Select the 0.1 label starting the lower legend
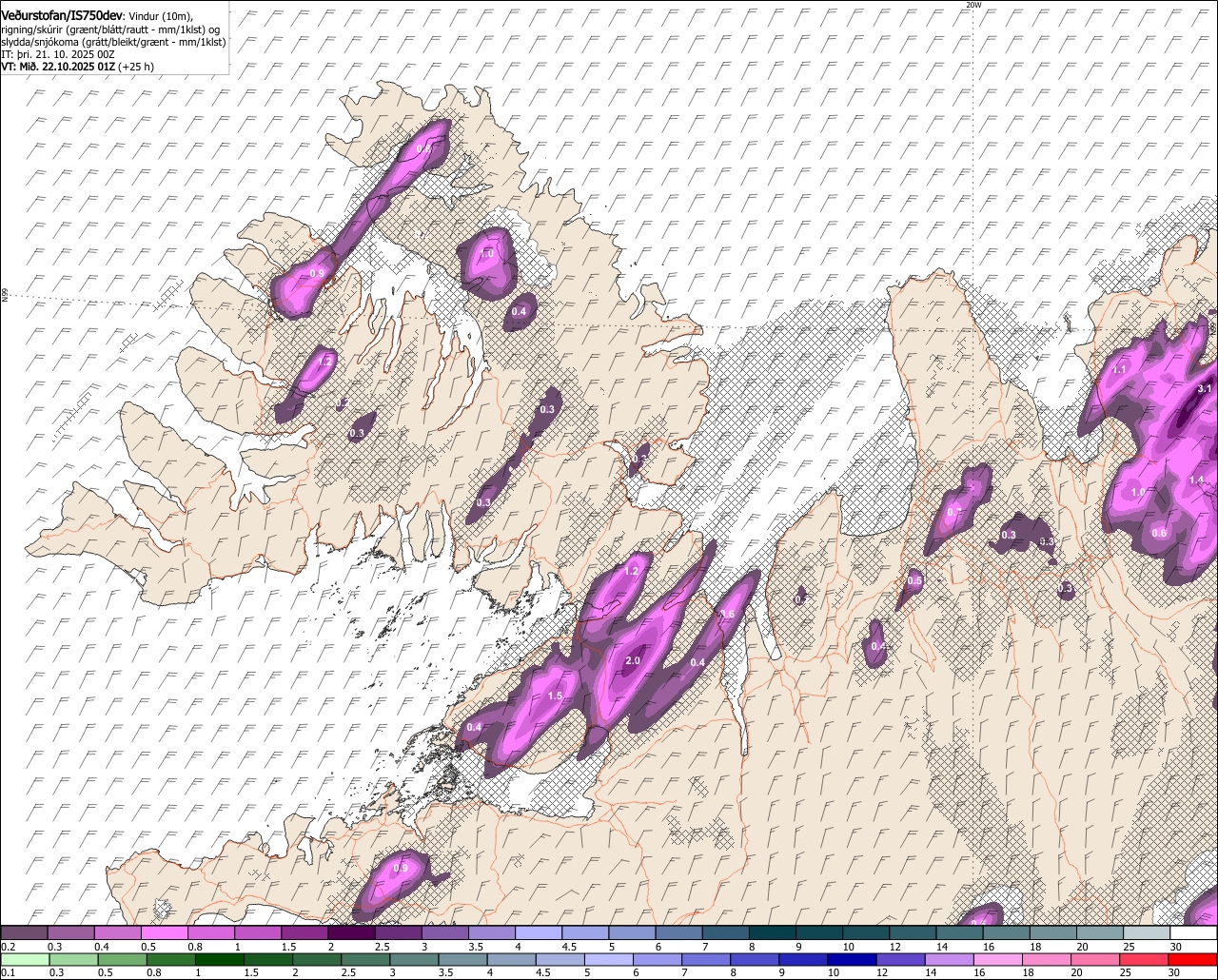Screen dimensions: 1218x980 8,972
